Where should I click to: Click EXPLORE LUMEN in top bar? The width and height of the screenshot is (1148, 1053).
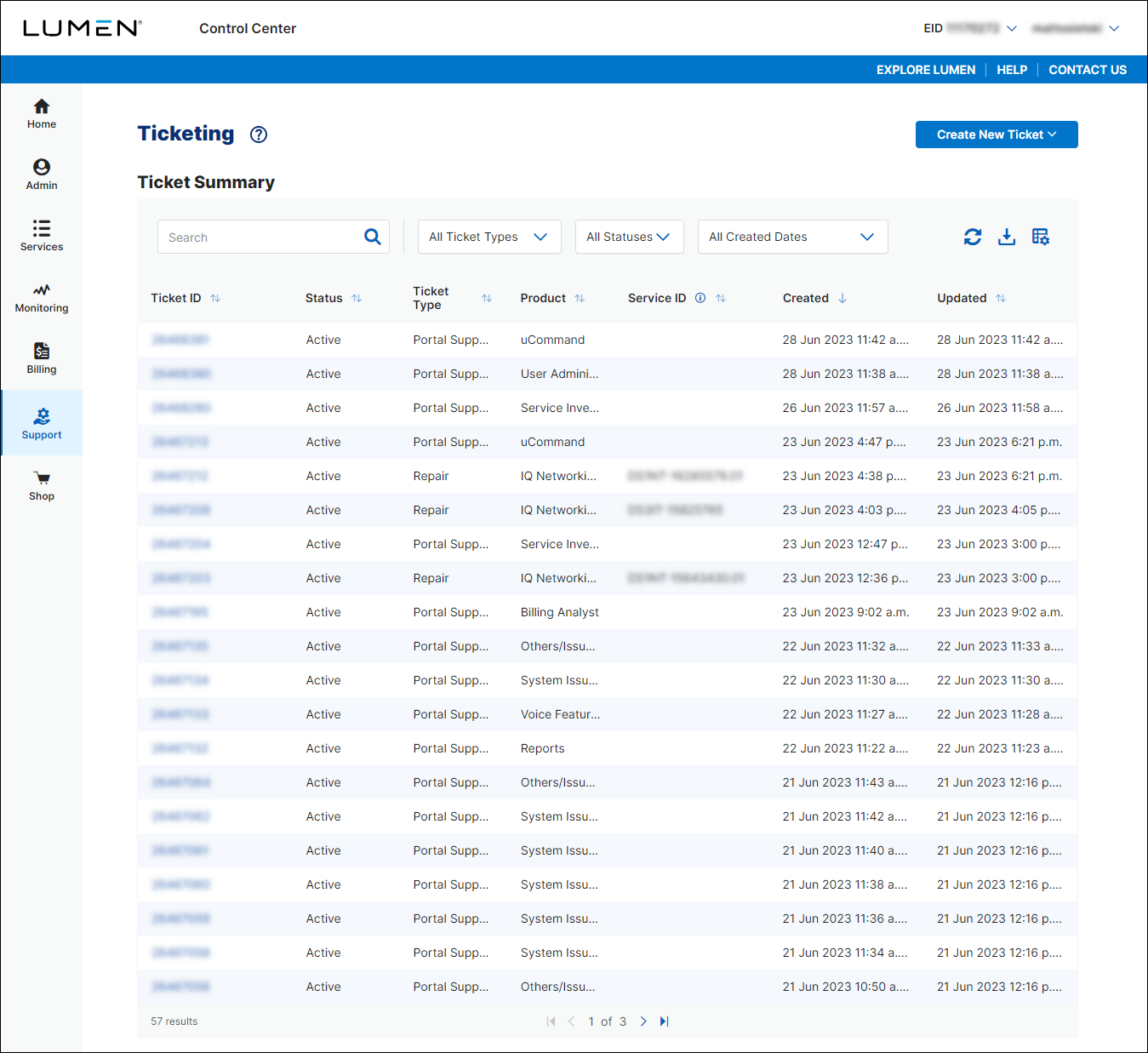pos(926,70)
